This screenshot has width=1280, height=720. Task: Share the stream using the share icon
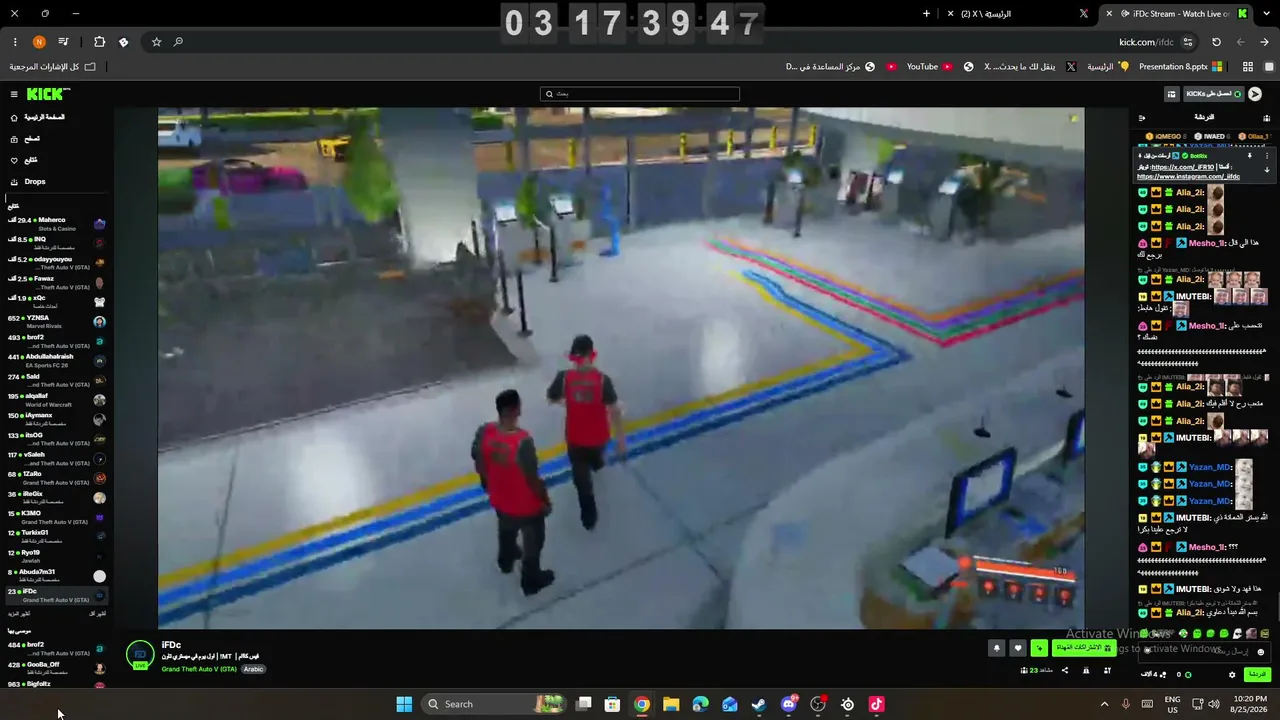click(x=1064, y=670)
